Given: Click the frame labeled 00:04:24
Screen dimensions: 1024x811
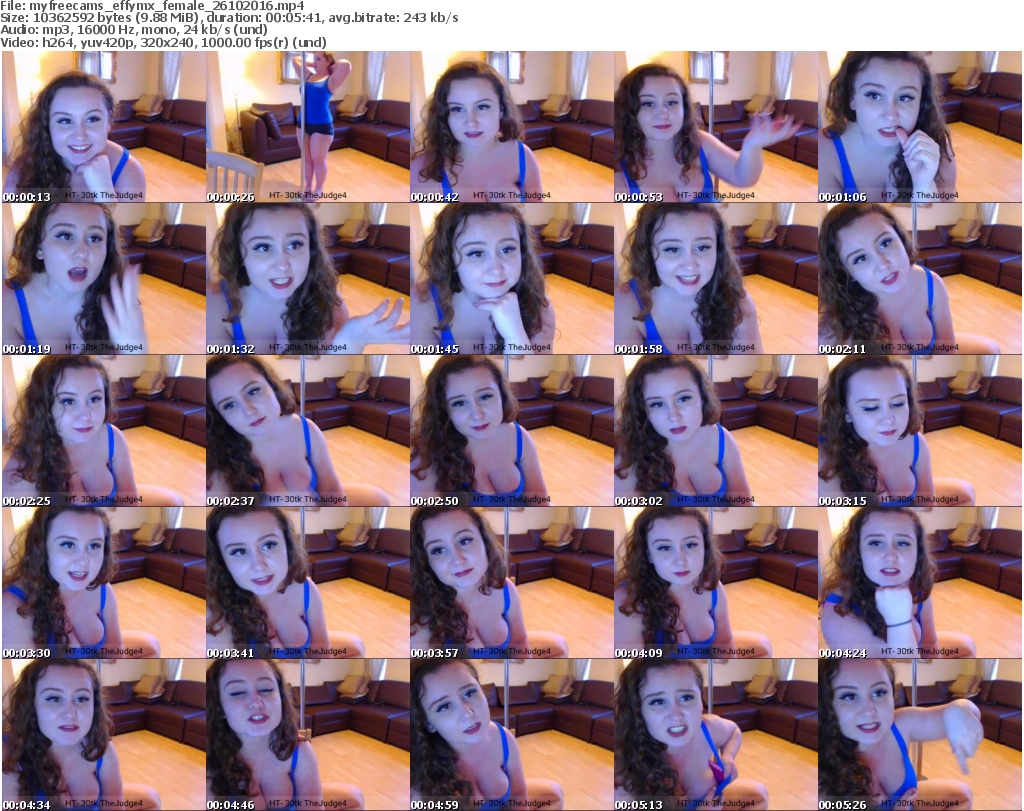Looking at the screenshot, I should click(x=920, y=582).
